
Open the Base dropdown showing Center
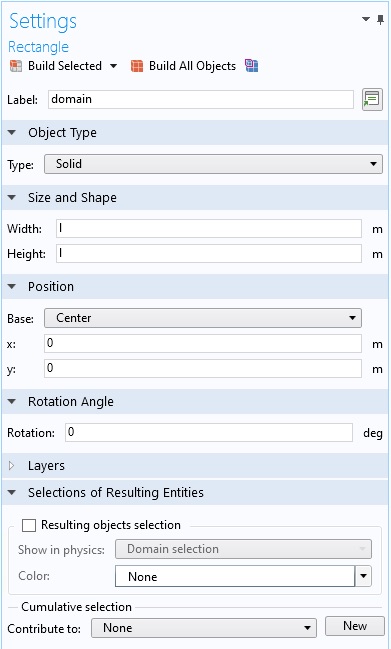(x=203, y=318)
